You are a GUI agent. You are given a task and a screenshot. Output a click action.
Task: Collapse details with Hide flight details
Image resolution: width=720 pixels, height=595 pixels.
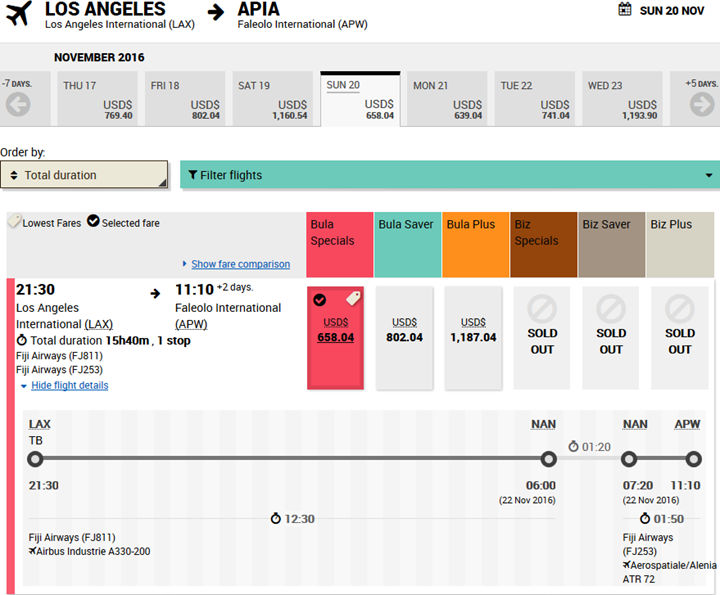(69, 385)
